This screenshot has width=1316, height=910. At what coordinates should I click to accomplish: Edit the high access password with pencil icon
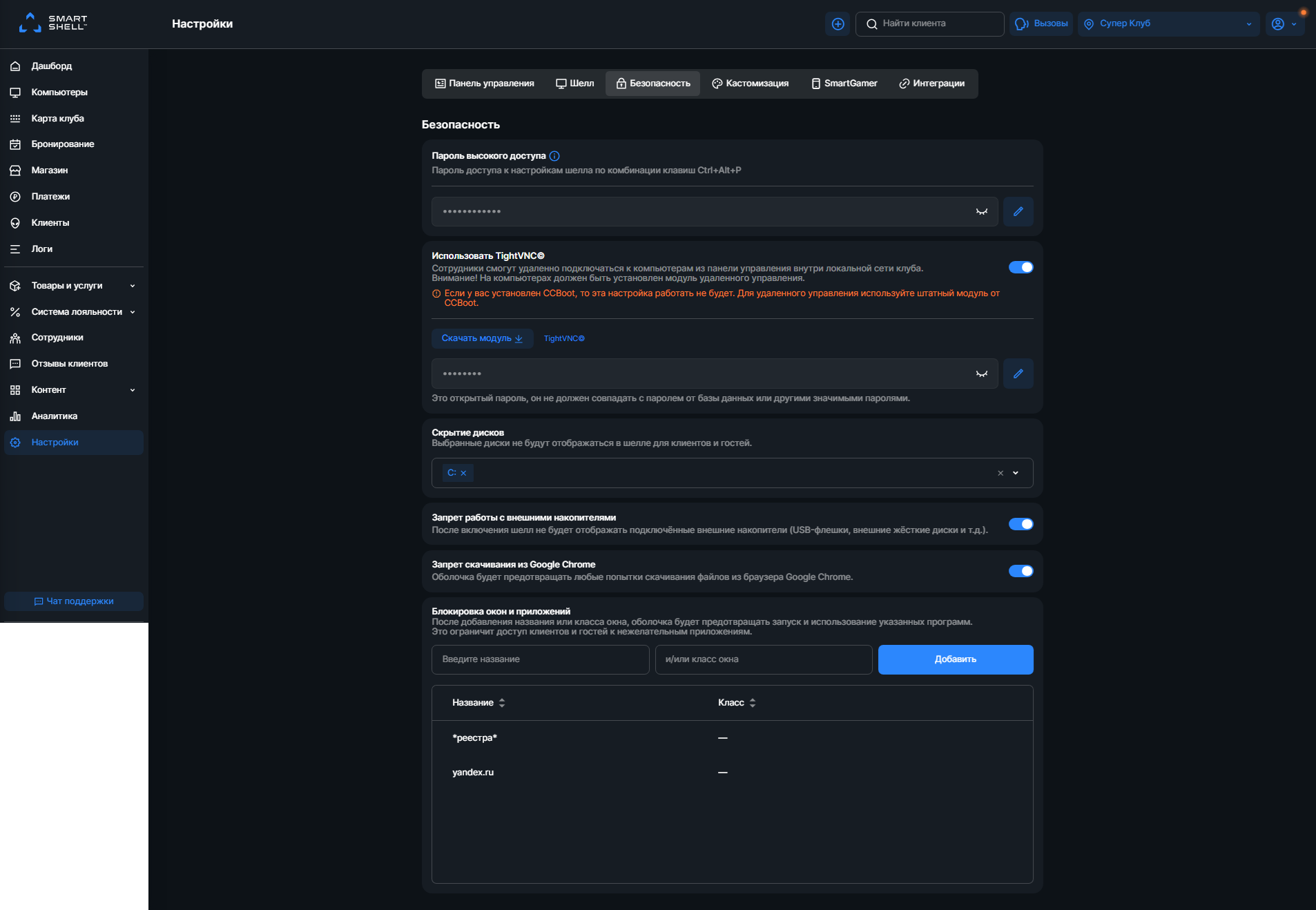[1018, 211]
